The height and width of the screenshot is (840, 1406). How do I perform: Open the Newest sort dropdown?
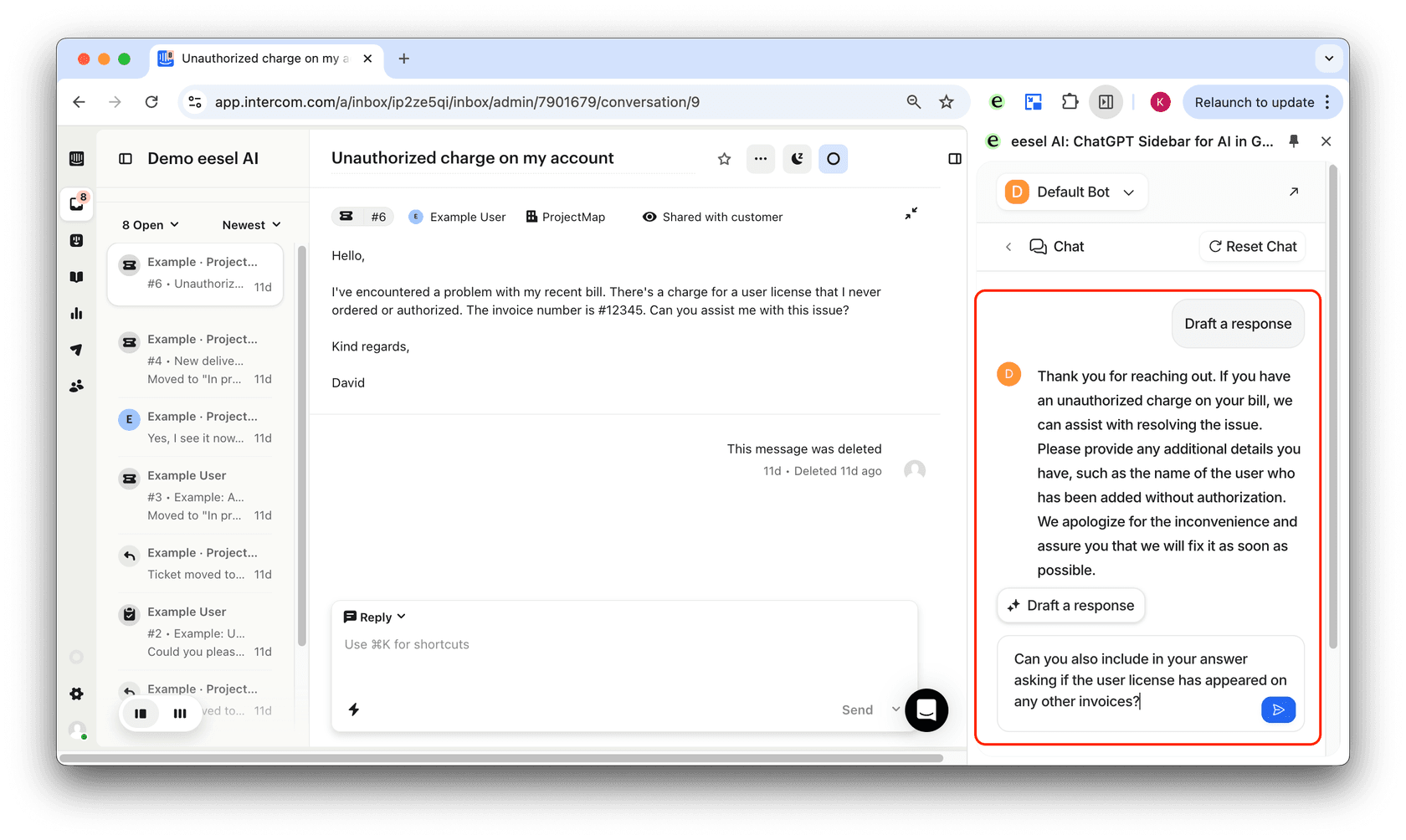click(251, 225)
